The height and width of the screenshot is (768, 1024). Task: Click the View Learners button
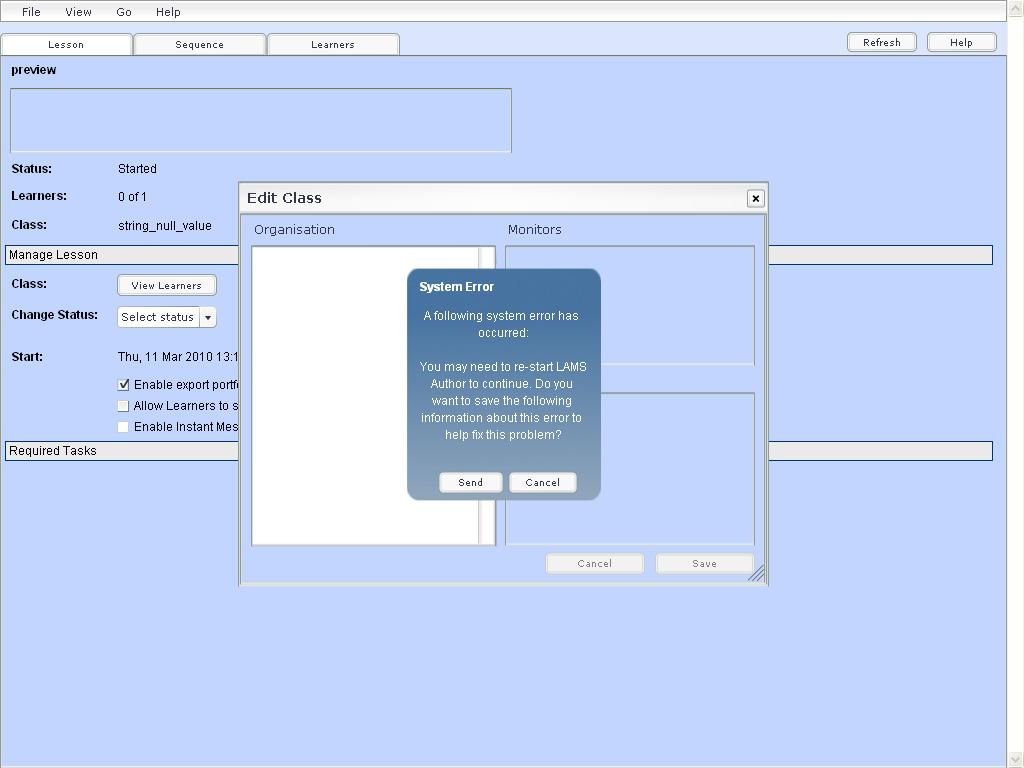(x=166, y=285)
